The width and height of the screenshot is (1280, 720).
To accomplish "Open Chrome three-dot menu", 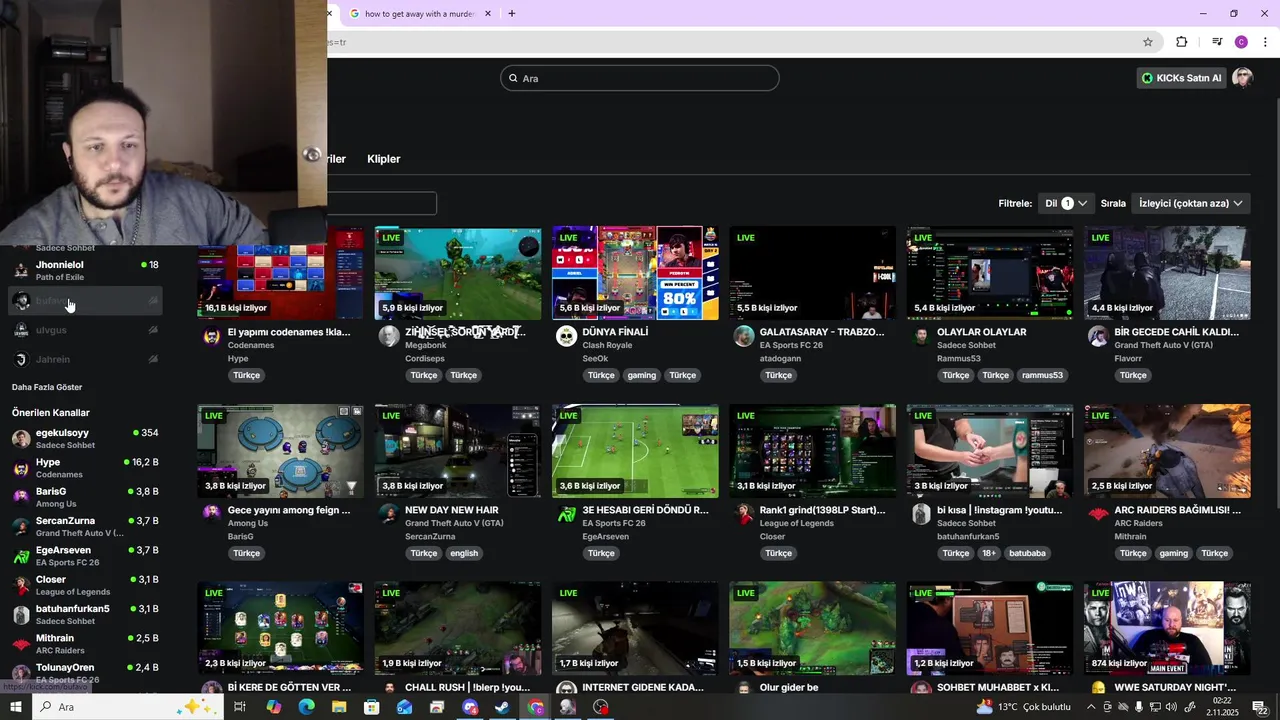I will (1265, 42).
